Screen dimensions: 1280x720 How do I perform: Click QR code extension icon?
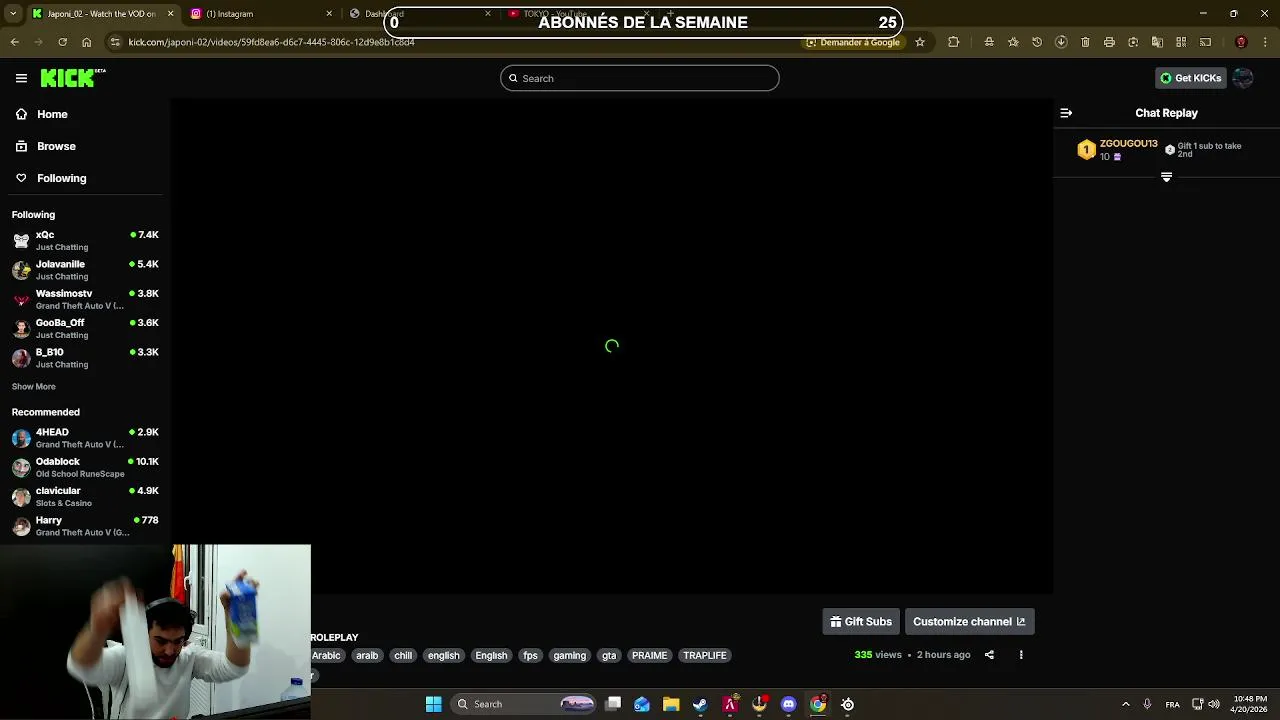1181,42
